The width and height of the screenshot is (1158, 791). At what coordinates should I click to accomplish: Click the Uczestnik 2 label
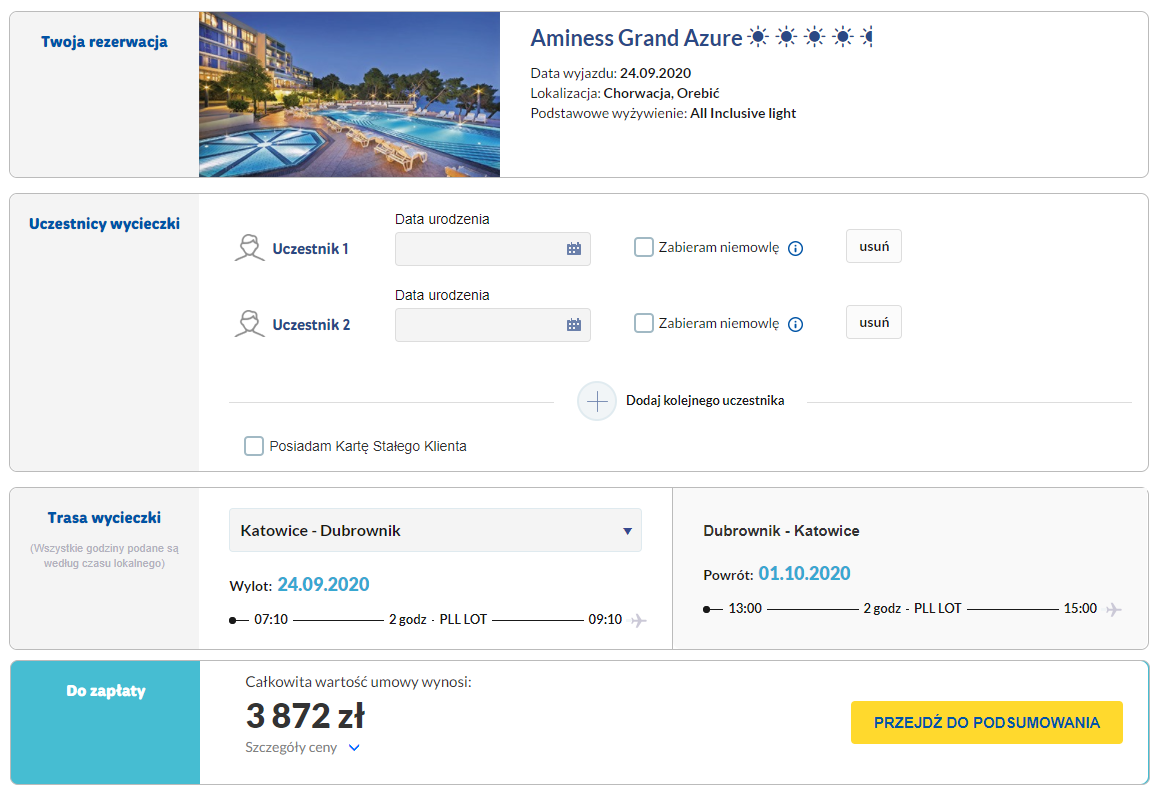point(311,325)
